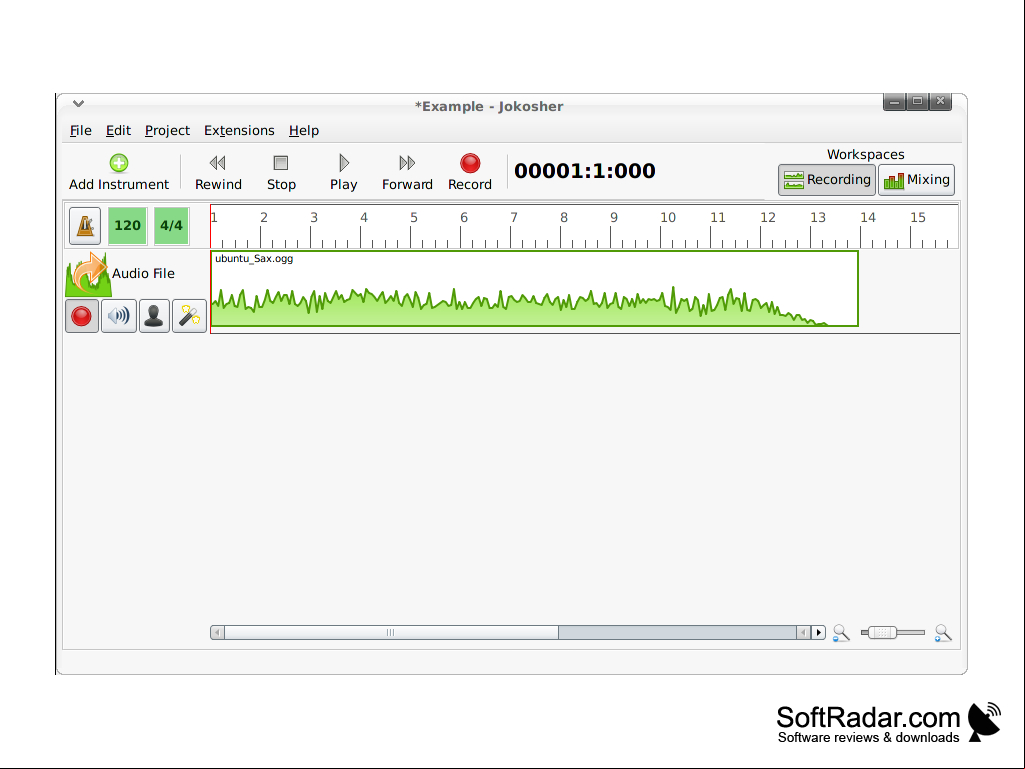Switch to the Mixing workspace
This screenshot has height=769, width=1025.
coord(916,180)
